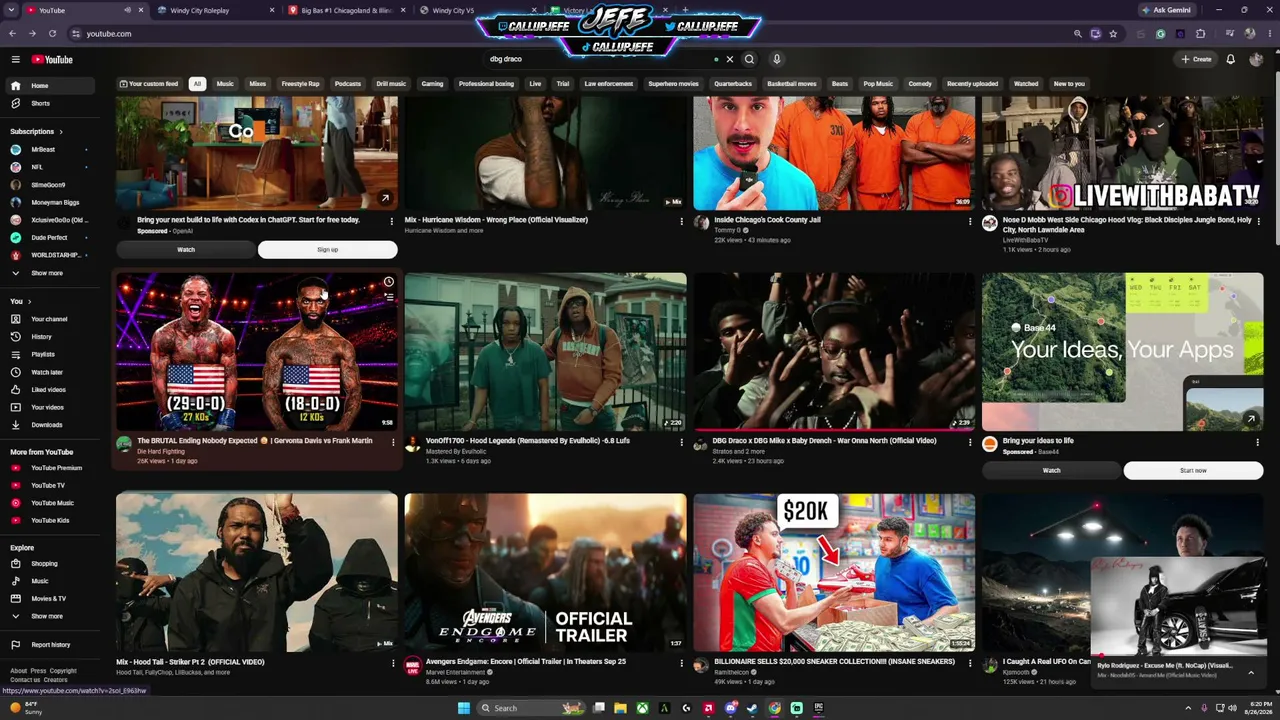Open Shopping in the Explore section
This screenshot has height=720, width=1280.
click(52, 563)
